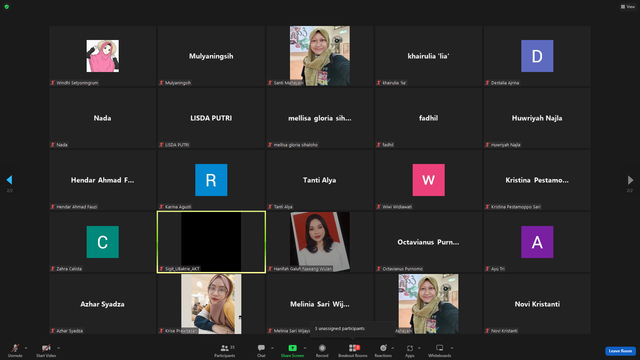Open the Participants panel

coord(225,351)
